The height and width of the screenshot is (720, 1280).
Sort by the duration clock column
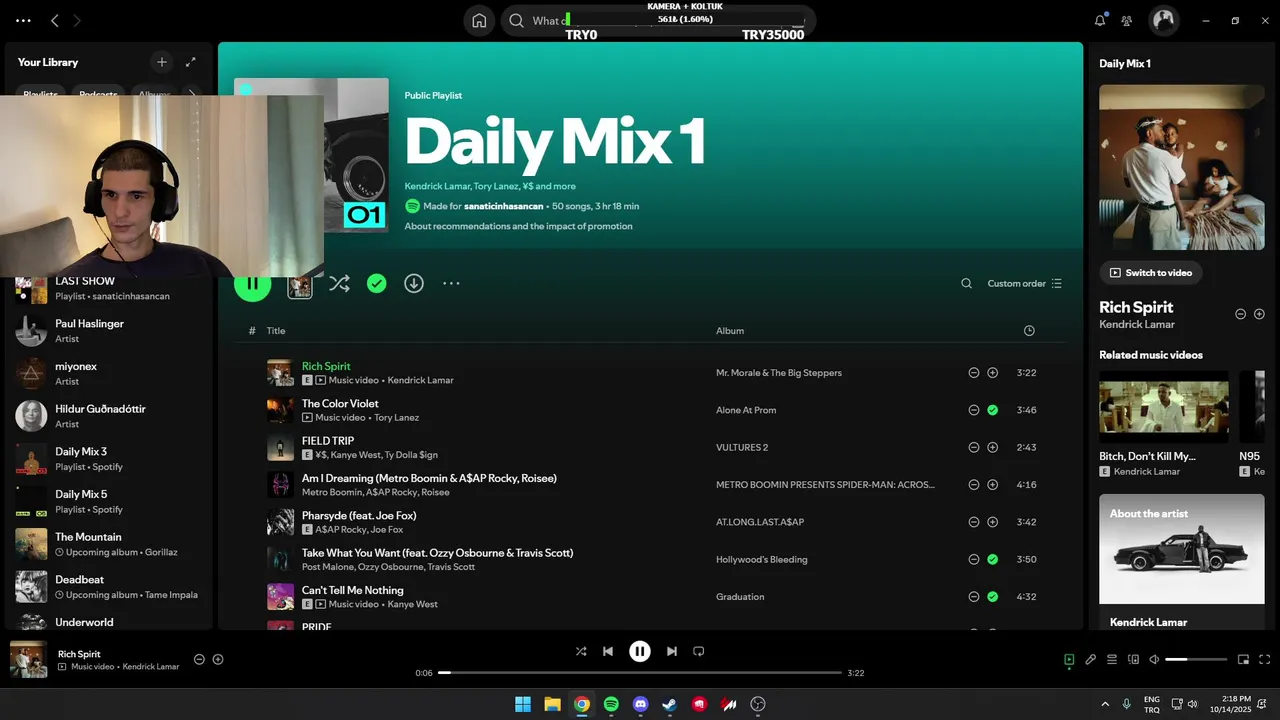pyautogui.click(x=1029, y=331)
